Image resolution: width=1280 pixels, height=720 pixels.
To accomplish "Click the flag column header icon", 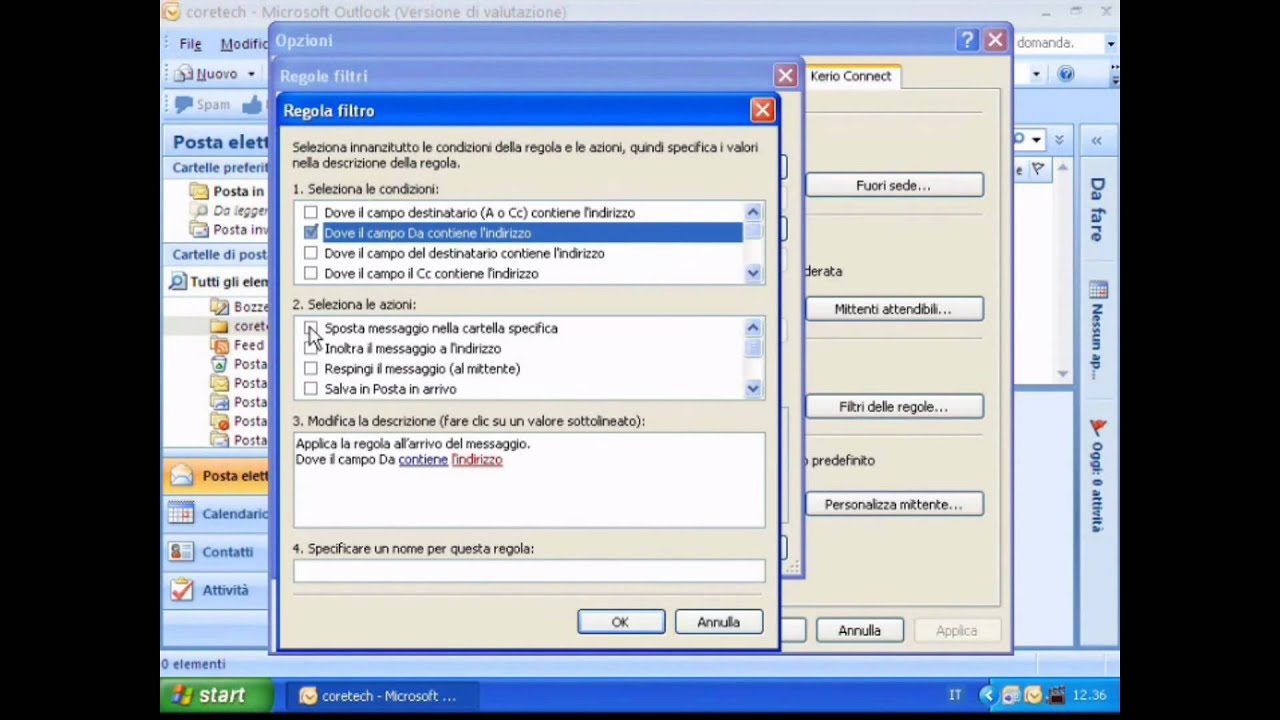I will [x=1038, y=170].
